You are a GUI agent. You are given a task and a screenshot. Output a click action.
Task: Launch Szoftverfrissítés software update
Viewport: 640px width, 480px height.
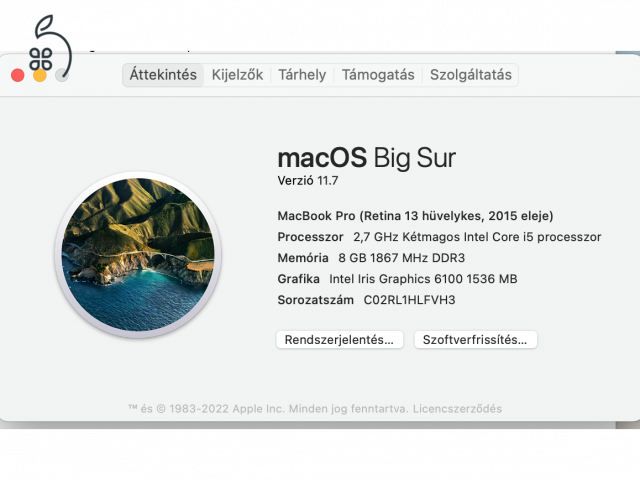point(476,340)
